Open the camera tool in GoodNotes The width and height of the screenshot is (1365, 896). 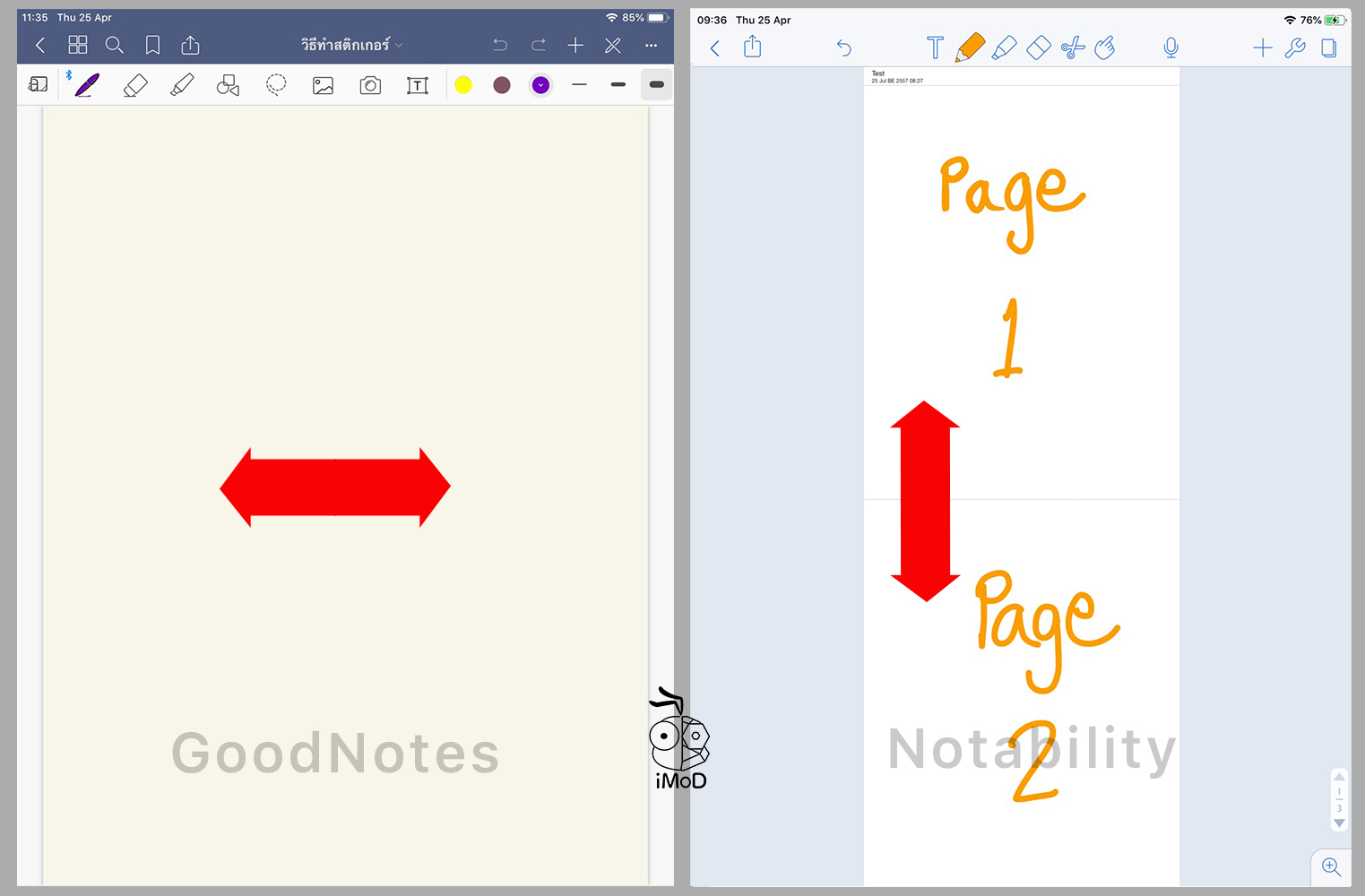(x=370, y=85)
